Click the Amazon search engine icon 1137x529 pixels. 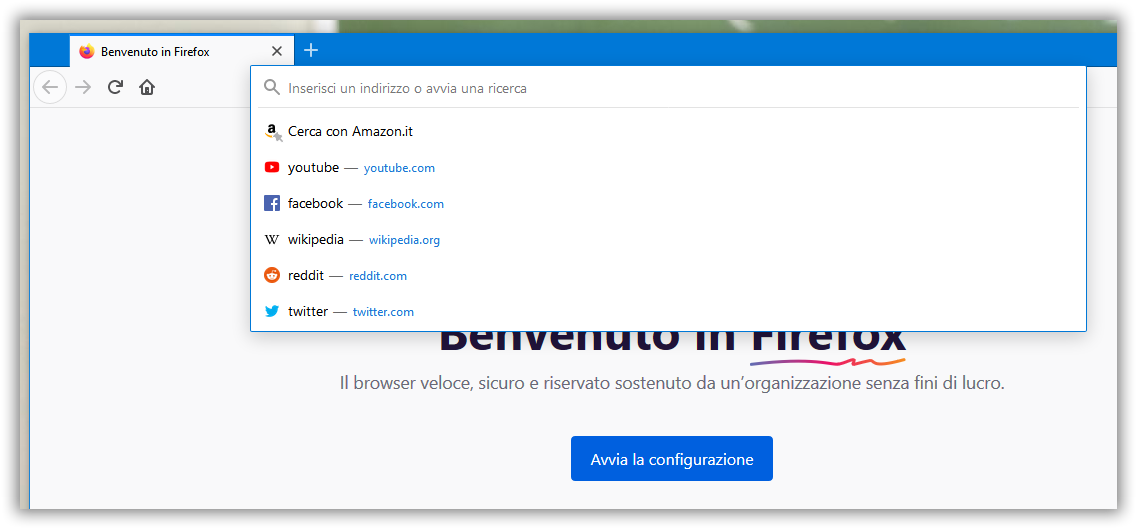(x=273, y=132)
